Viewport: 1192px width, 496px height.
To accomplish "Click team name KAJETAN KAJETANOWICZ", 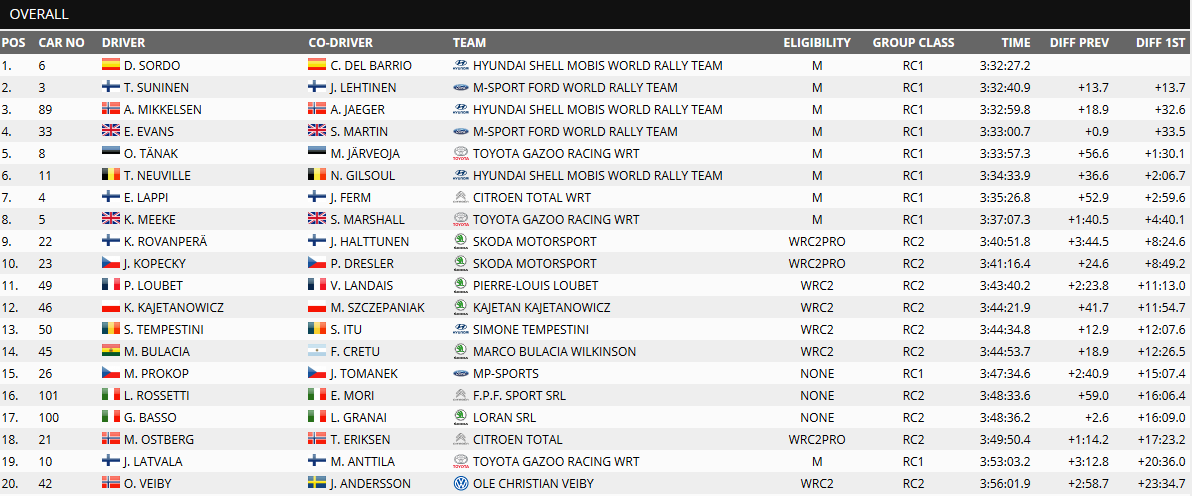I will point(541,308).
